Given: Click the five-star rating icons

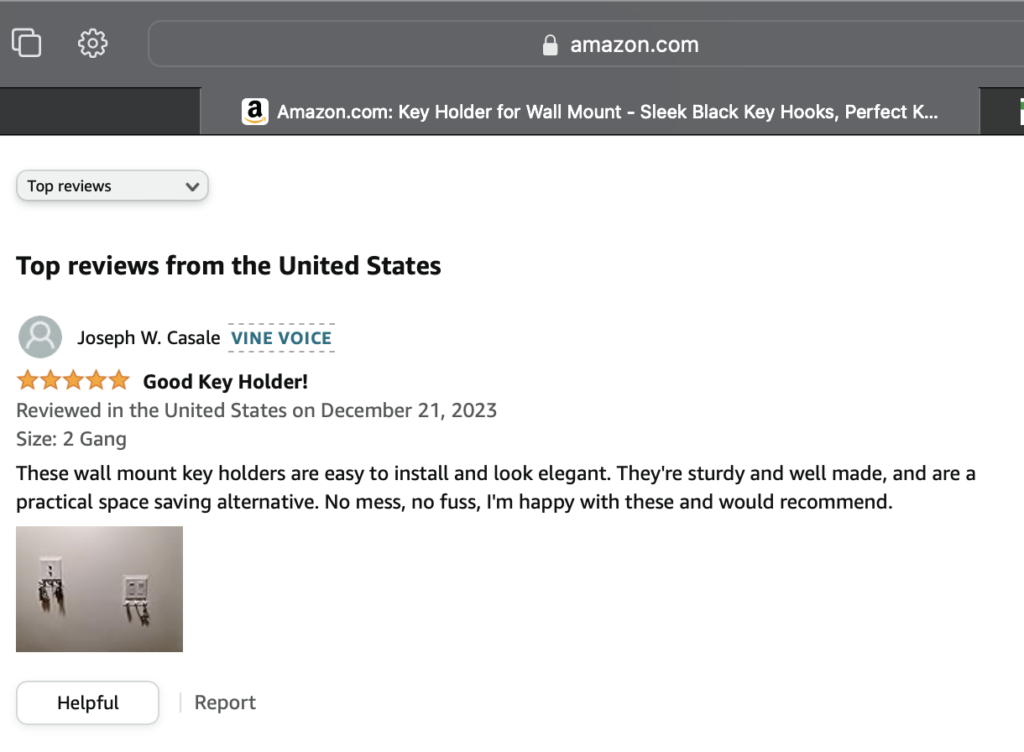Looking at the screenshot, I should (73, 380).
